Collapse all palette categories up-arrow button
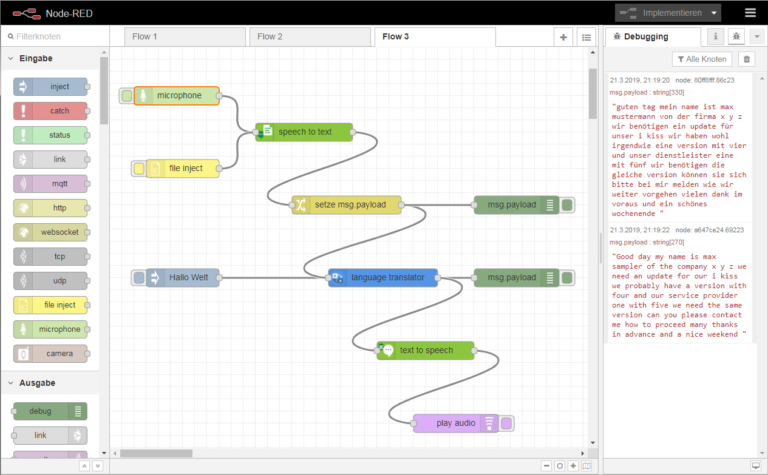This screenshot has width=768, height=475. (84, 466)
